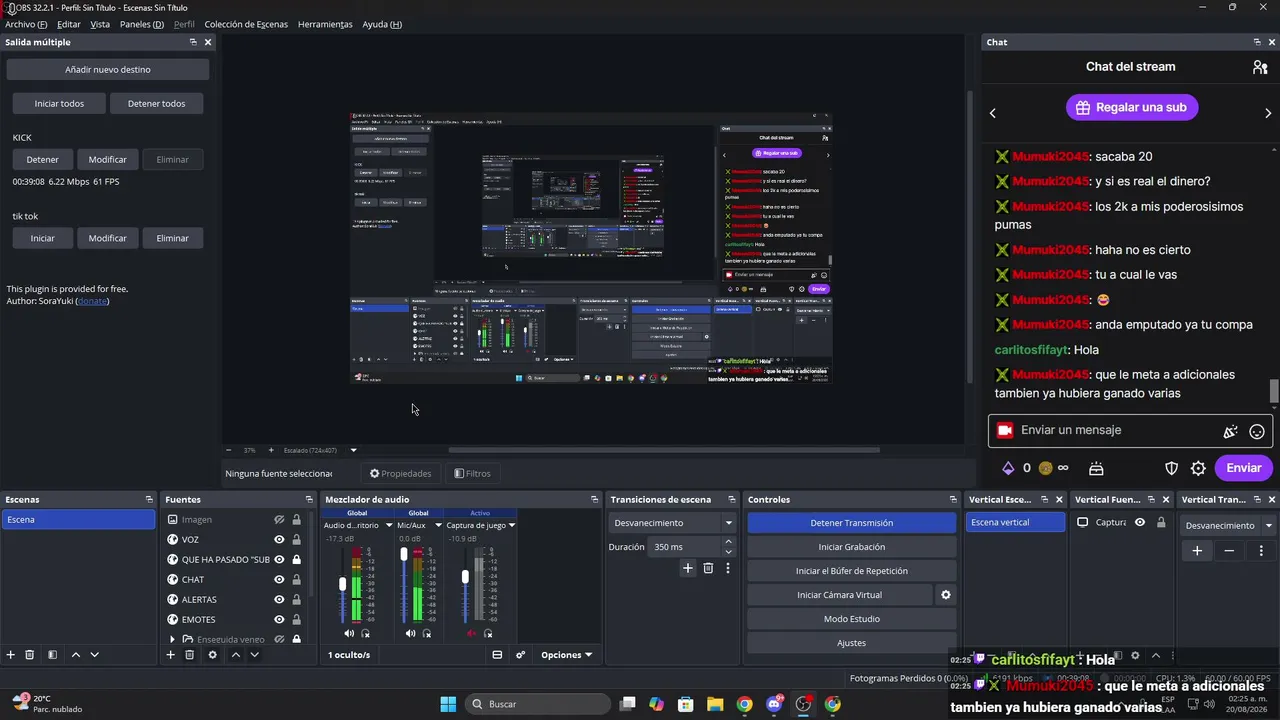This screenshot has width=1280, height=720.
Task: Click Iniciar Grabación button
Action: pyautogui.click(x=852, y=547)
